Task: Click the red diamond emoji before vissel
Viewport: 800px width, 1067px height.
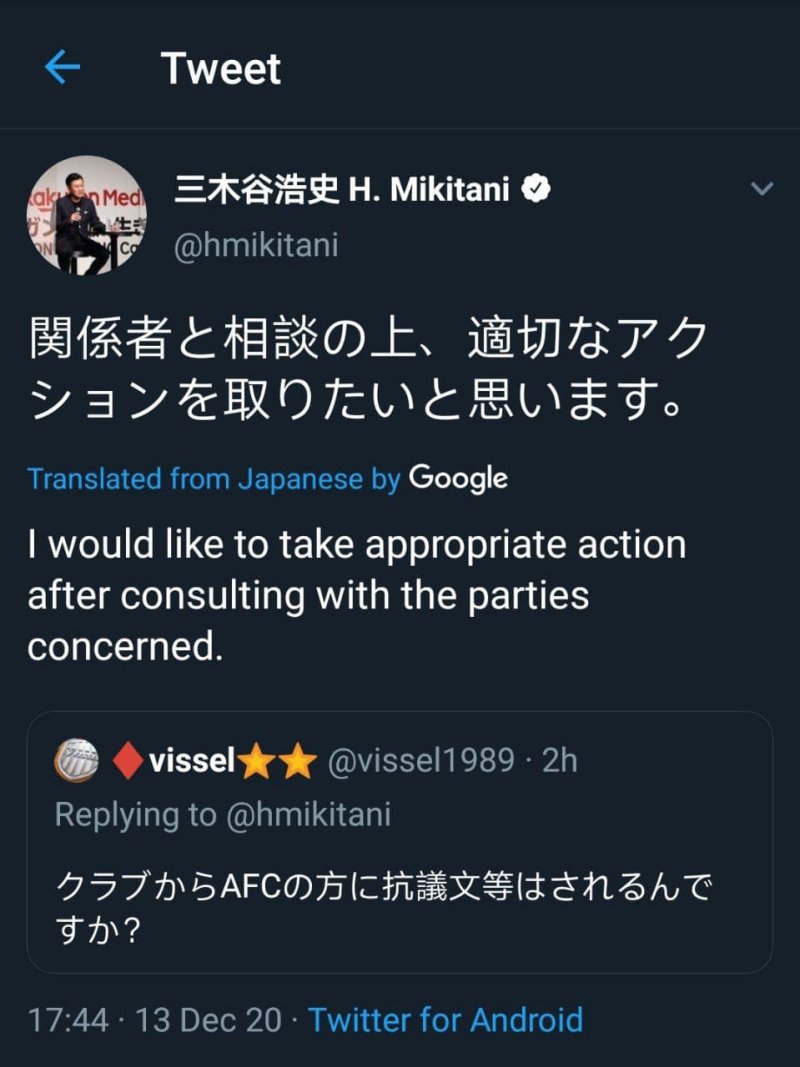Action: (x=127, y=762)
